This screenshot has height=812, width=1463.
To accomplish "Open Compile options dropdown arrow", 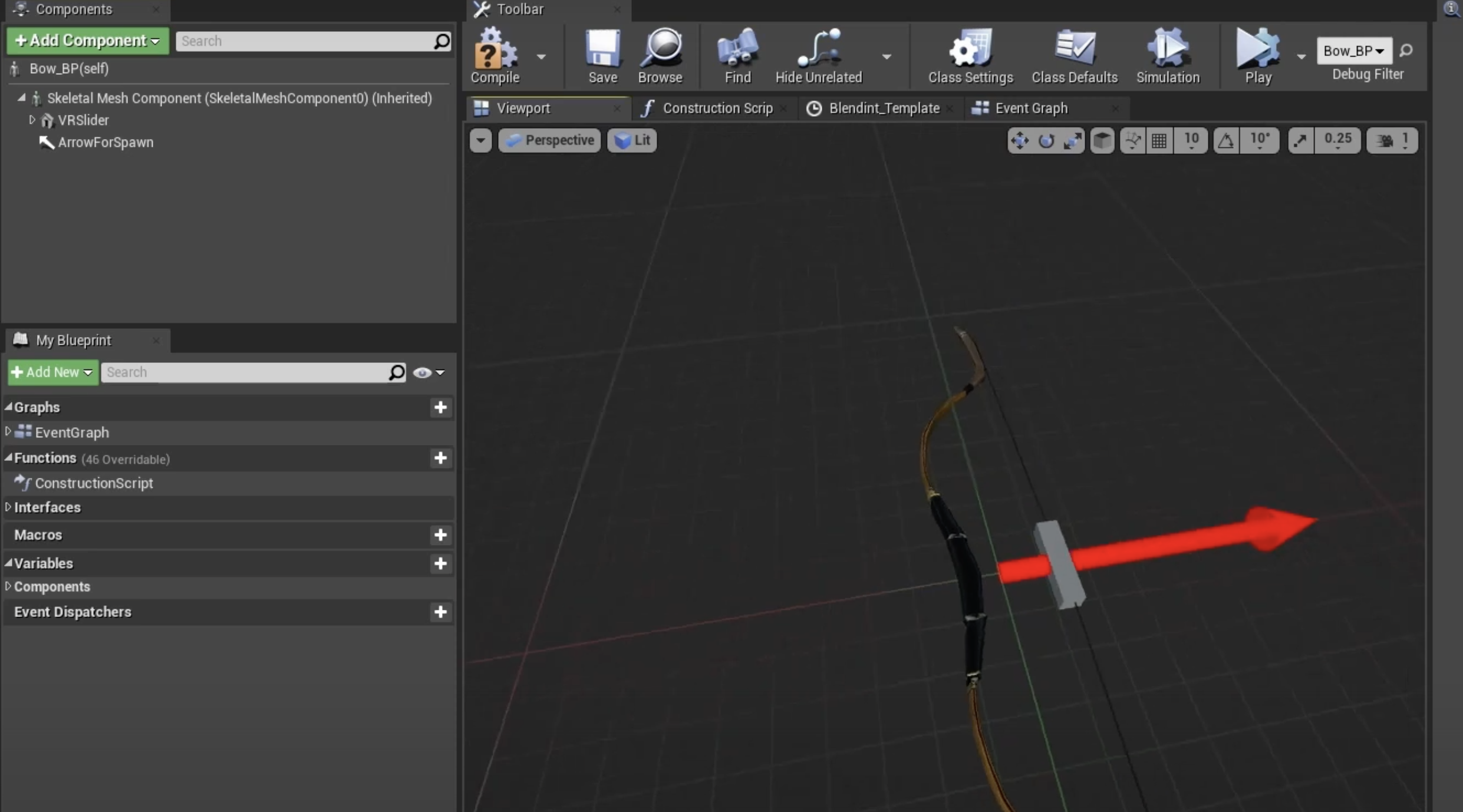I will coord(541,57).
